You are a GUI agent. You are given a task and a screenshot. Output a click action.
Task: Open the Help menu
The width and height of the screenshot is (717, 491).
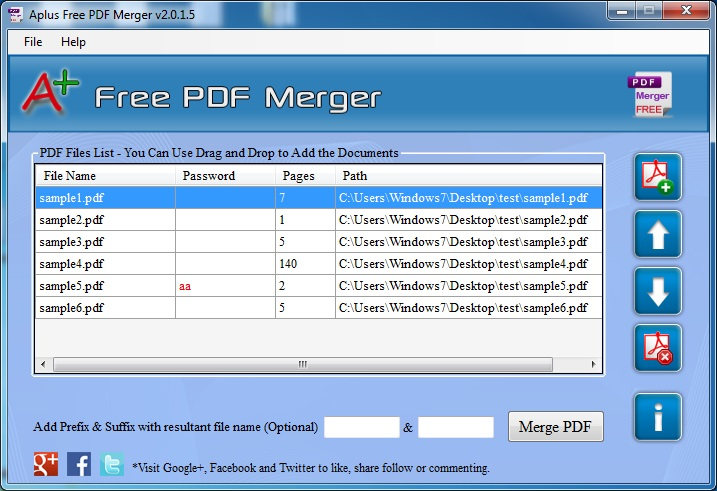pyautogui.click(x=73, y=42)
